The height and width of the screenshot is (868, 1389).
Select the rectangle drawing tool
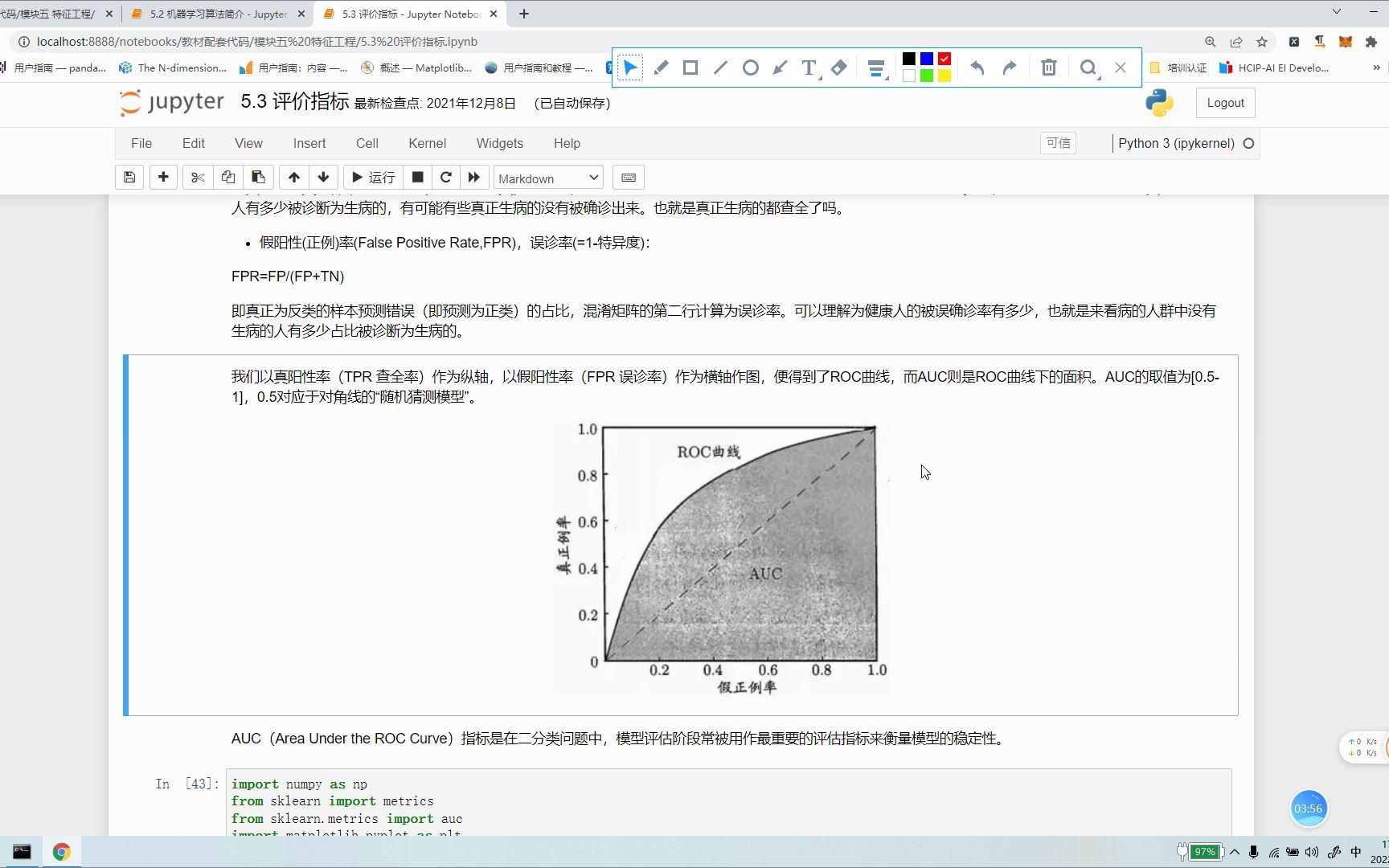click(690, 68)
